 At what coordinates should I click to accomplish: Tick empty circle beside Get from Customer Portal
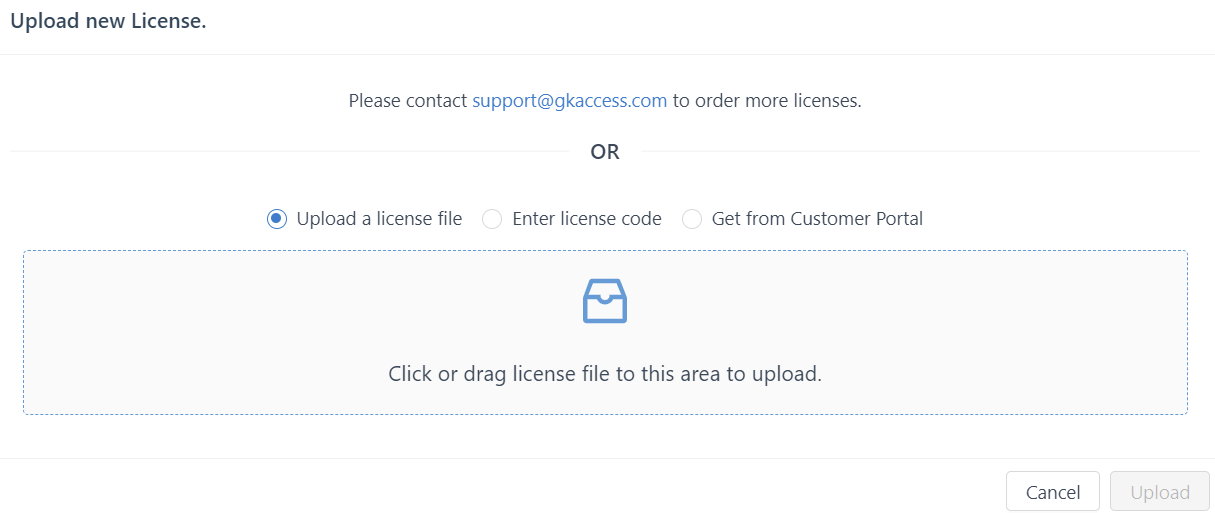pos(692,219)
